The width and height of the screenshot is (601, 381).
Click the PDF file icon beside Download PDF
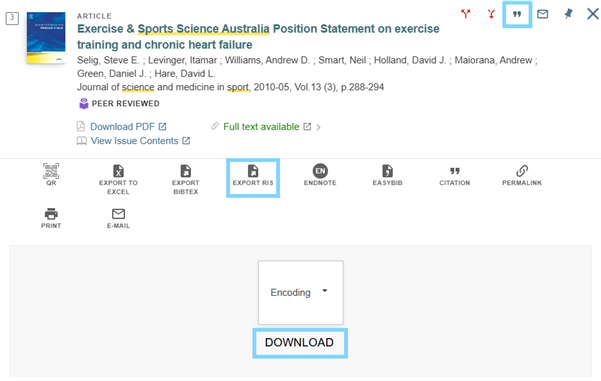click(81, 126)
